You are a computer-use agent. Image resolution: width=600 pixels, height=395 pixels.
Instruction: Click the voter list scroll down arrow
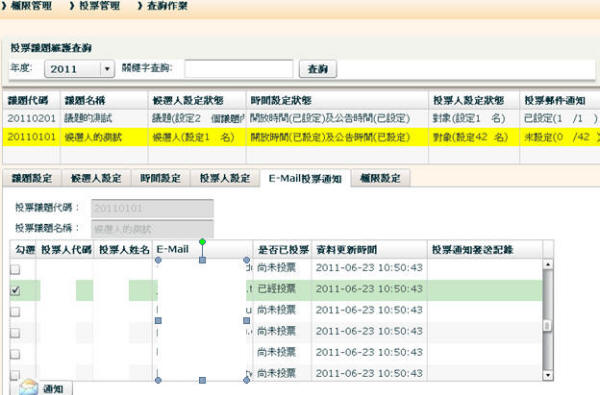tap(548, 375)
